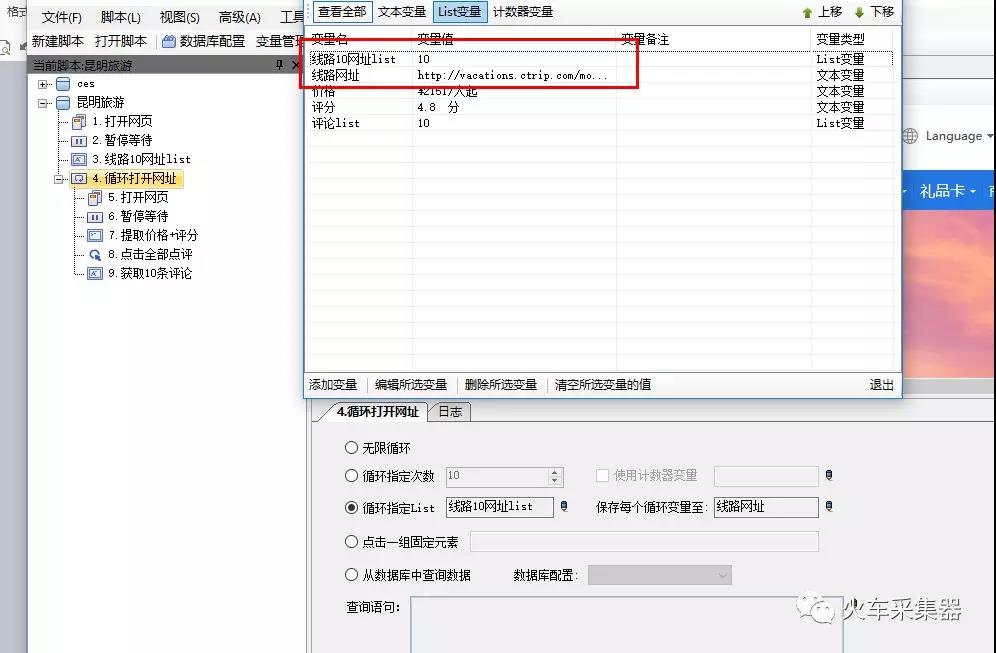Click the loop count spinner arrows

coord(555,476)
